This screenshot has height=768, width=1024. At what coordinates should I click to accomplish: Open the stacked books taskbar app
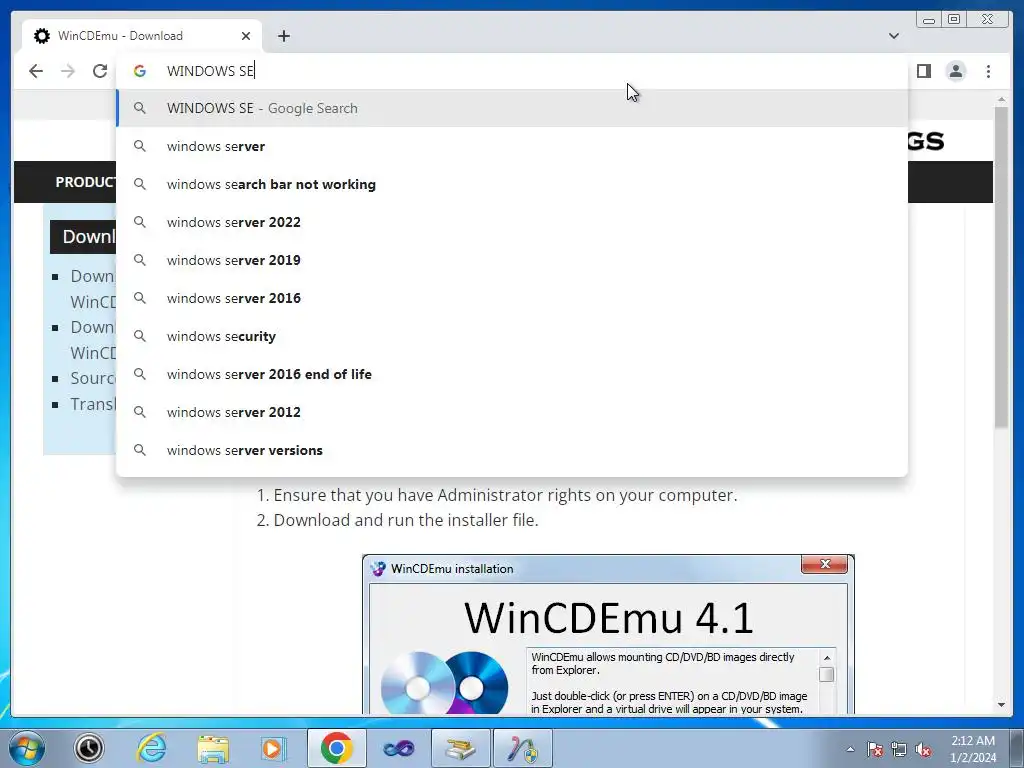point(460,748)
